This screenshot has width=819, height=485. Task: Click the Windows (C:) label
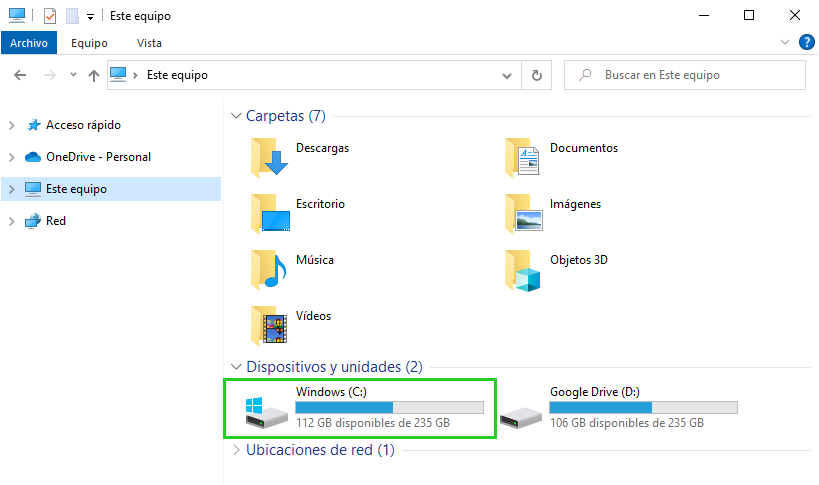tap(331, 392)
